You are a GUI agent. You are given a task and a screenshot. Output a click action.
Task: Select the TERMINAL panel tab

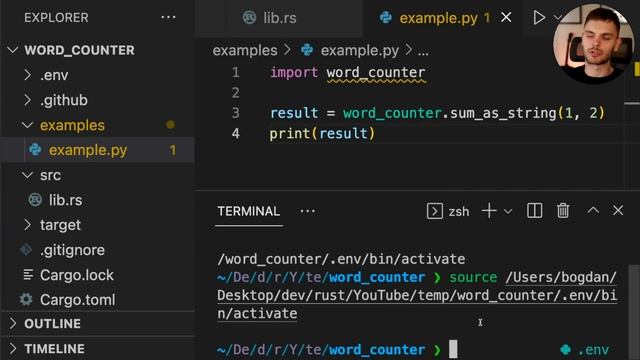coord(249,211)
